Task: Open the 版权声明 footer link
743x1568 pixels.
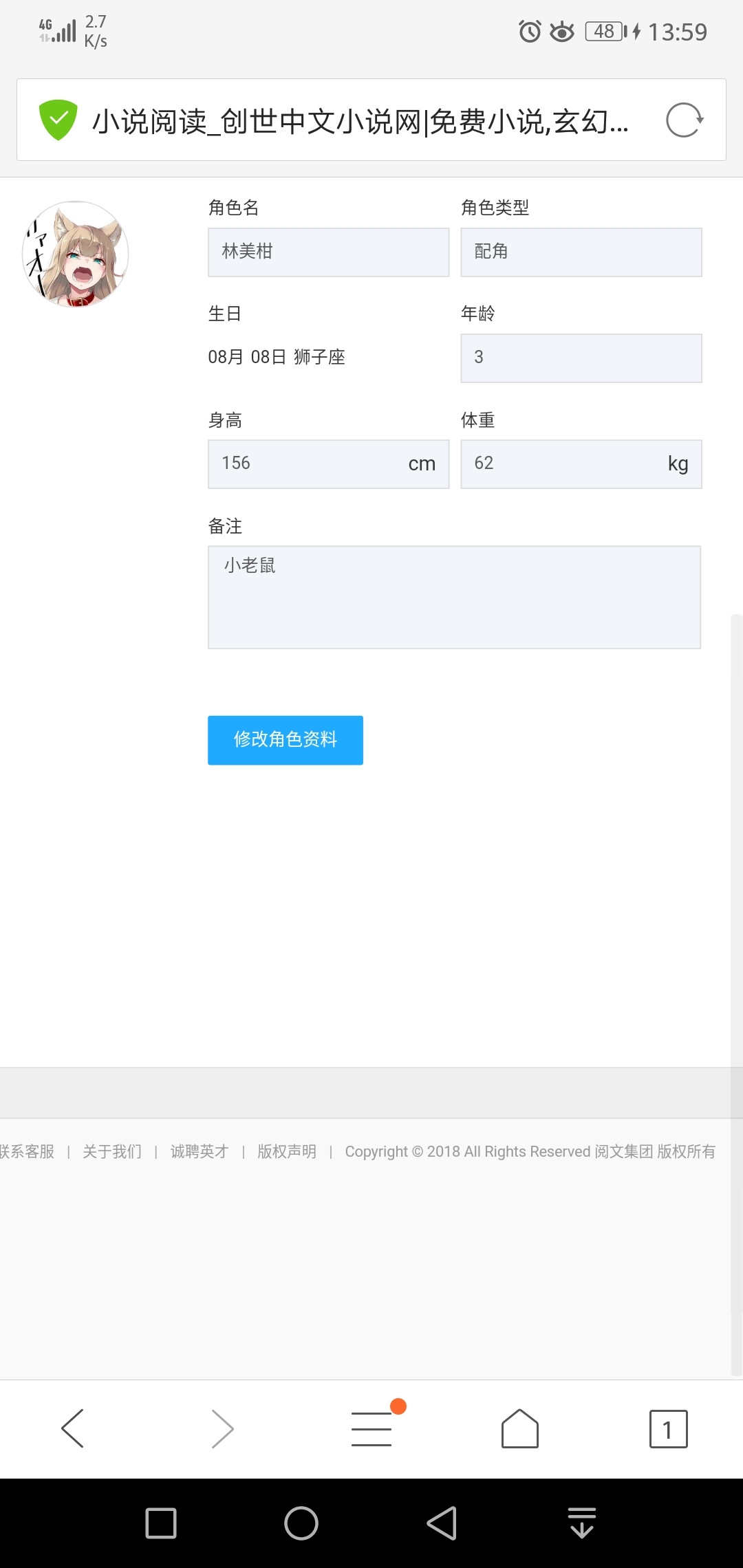Action: (x=287, y=1151)
